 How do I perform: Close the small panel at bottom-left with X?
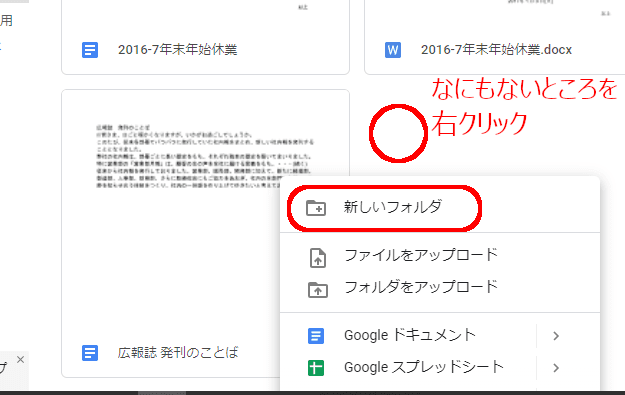[21, 360]
